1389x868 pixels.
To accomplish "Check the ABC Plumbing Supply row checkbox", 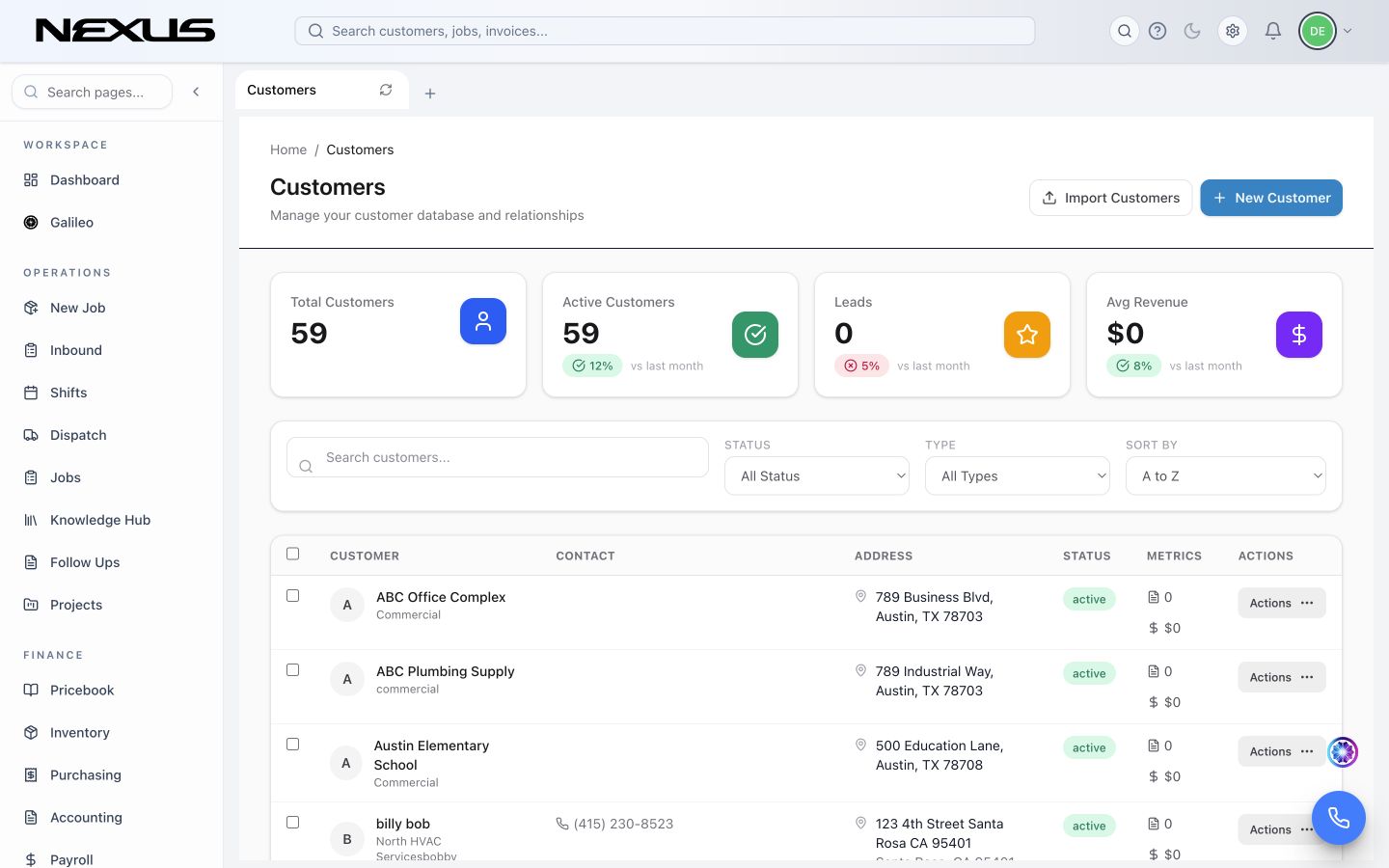I will (293, 670).
